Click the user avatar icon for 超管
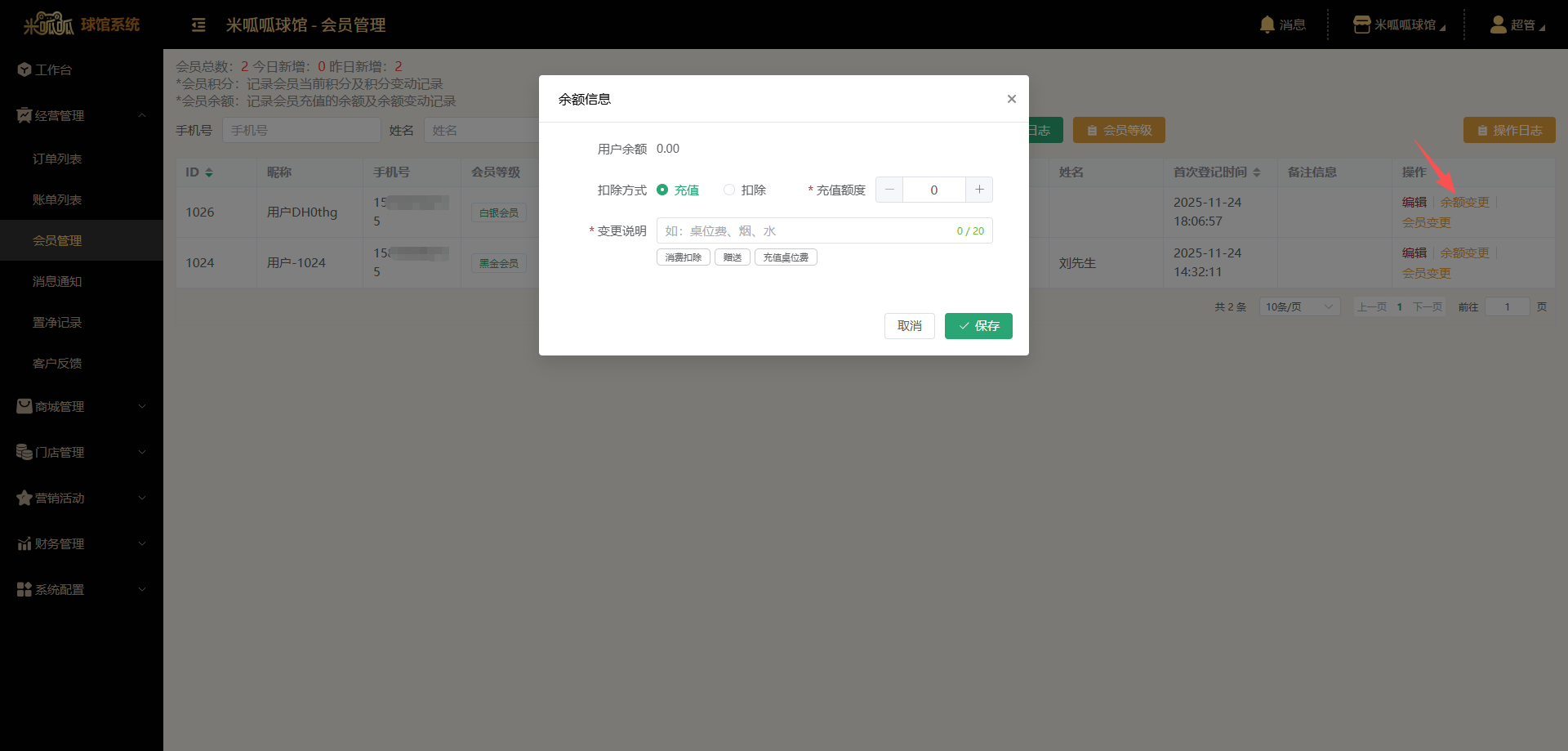The image size is (1568, 751). click(x=1498, y=25)
